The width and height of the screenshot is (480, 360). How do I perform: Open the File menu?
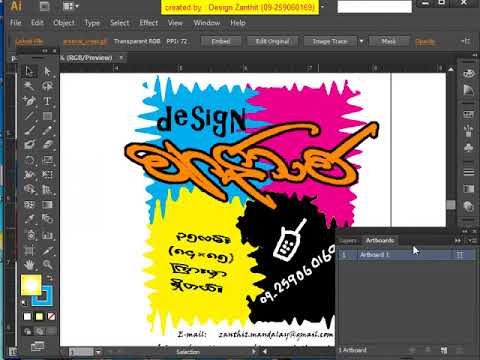[16, 23]
